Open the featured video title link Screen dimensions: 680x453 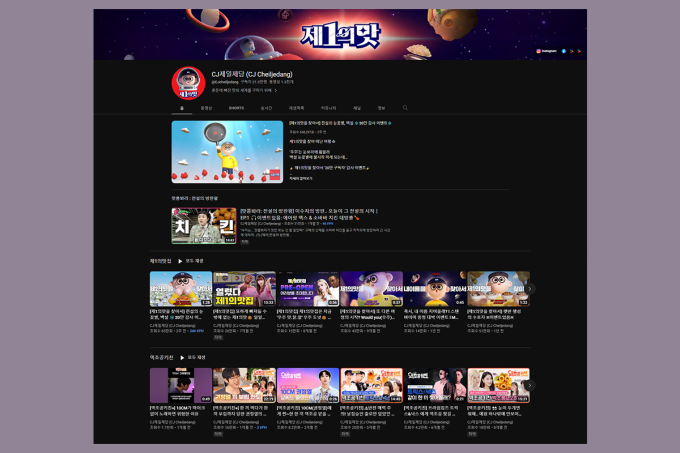[340, 123]
